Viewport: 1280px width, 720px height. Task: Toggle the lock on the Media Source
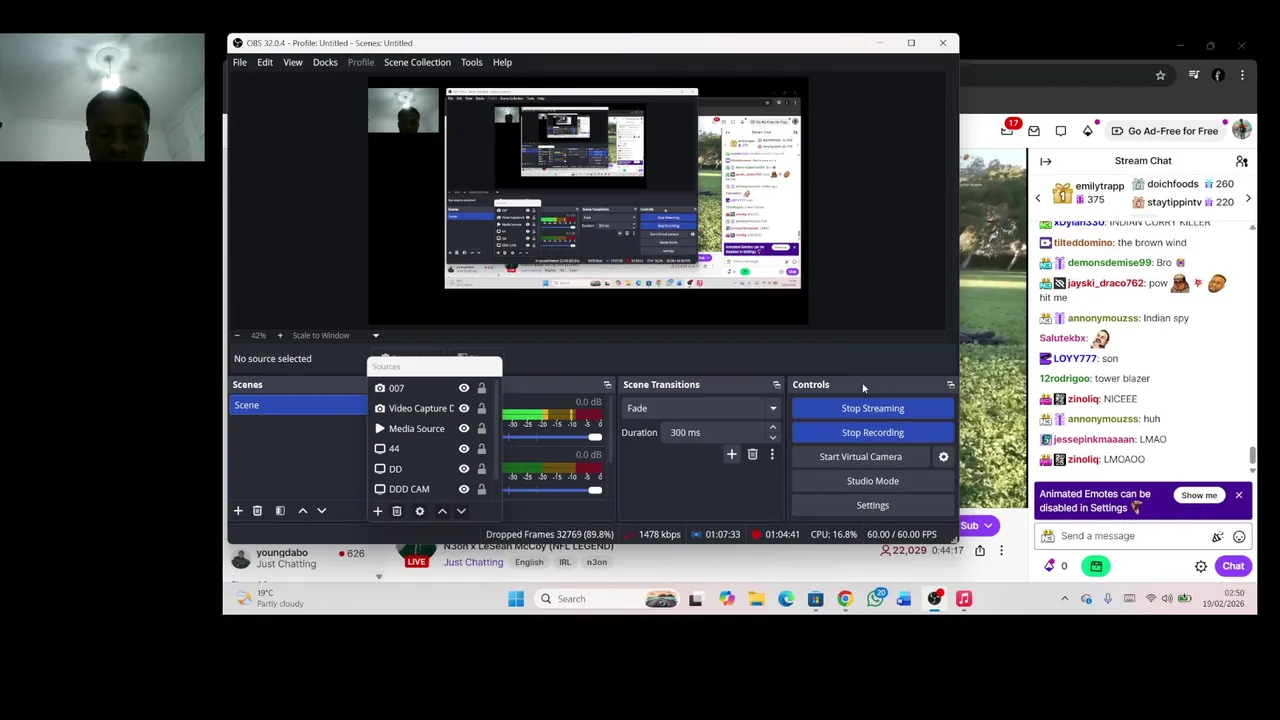click(481, 428)
